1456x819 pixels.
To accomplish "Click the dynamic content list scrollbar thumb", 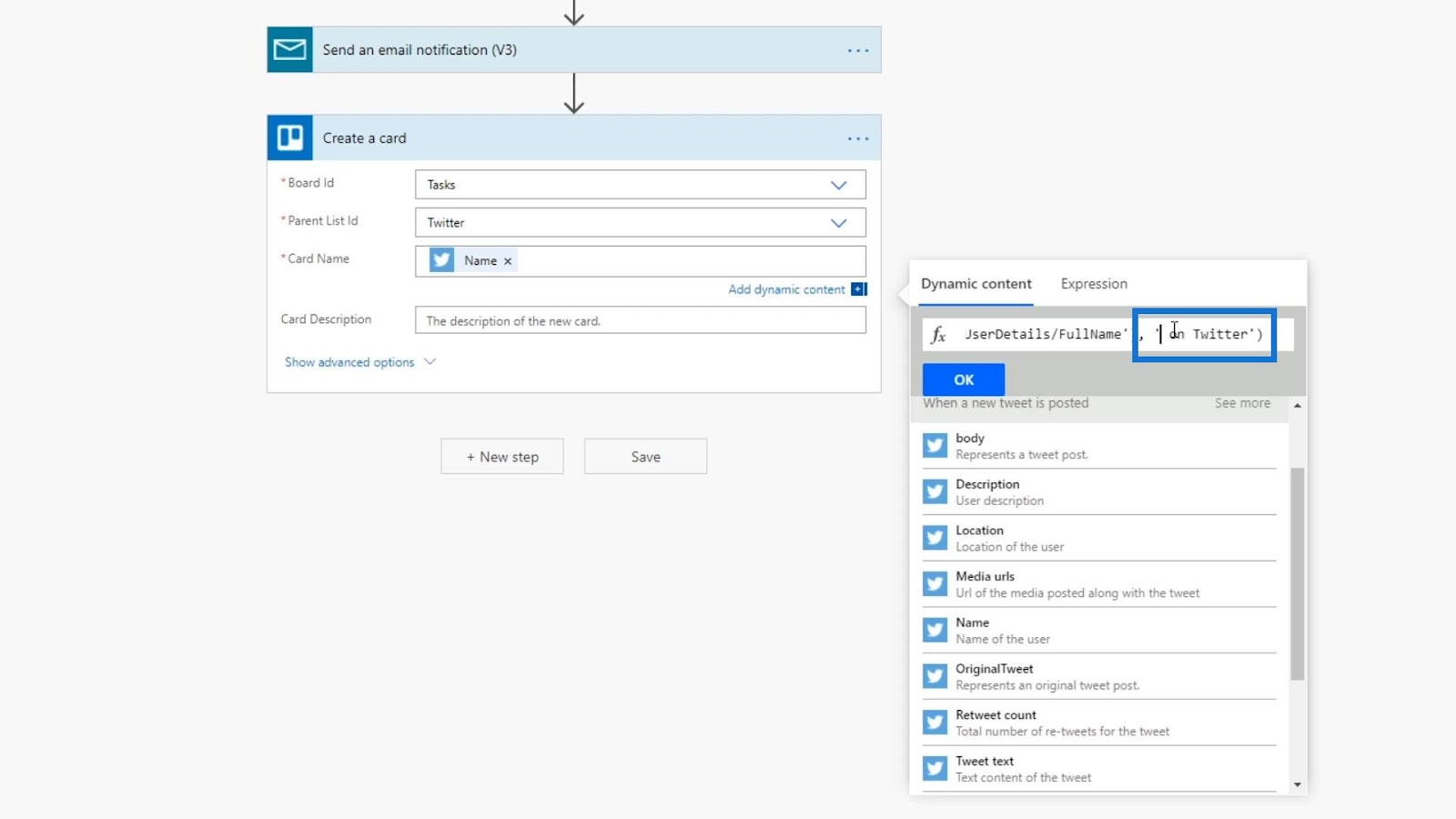I will click(1298, 573).
